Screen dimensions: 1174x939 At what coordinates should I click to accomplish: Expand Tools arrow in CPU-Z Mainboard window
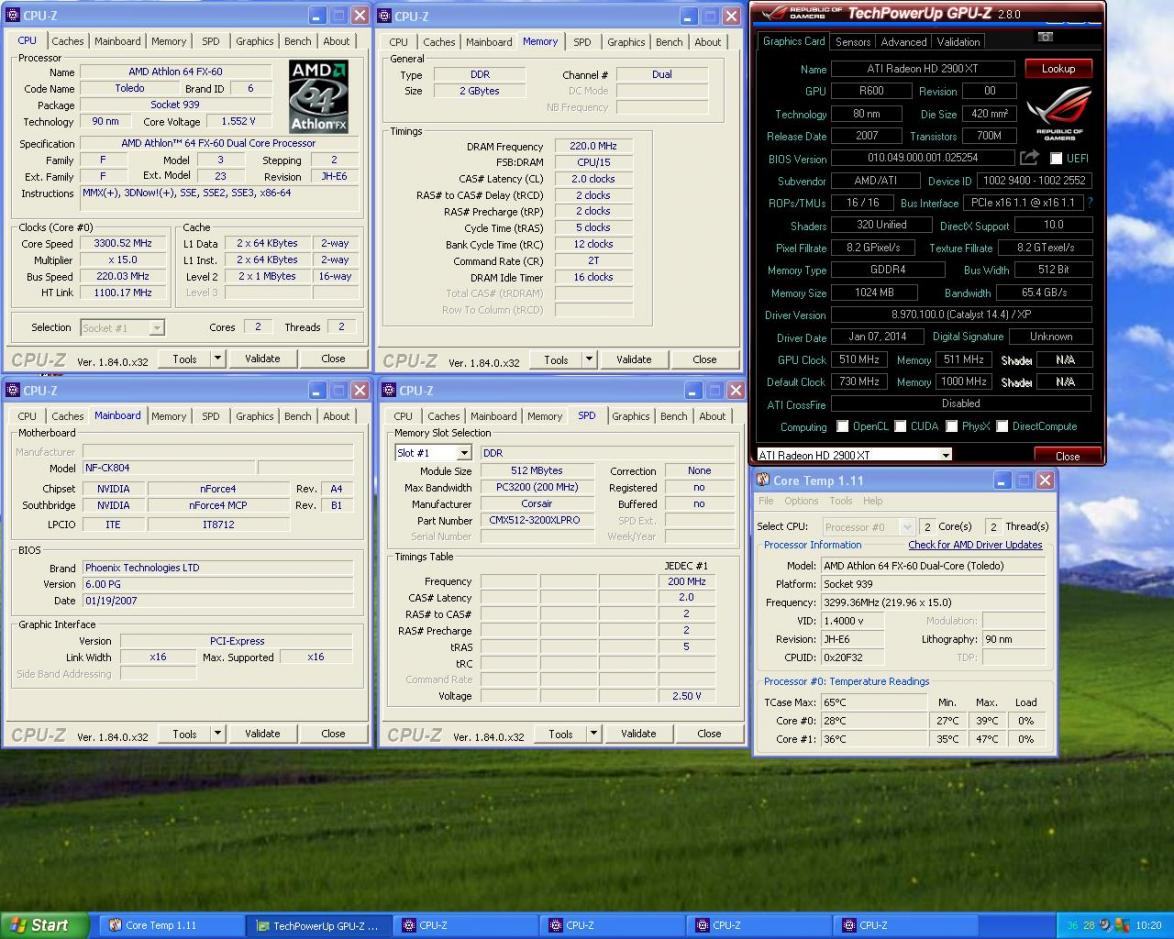pos(217,734)
